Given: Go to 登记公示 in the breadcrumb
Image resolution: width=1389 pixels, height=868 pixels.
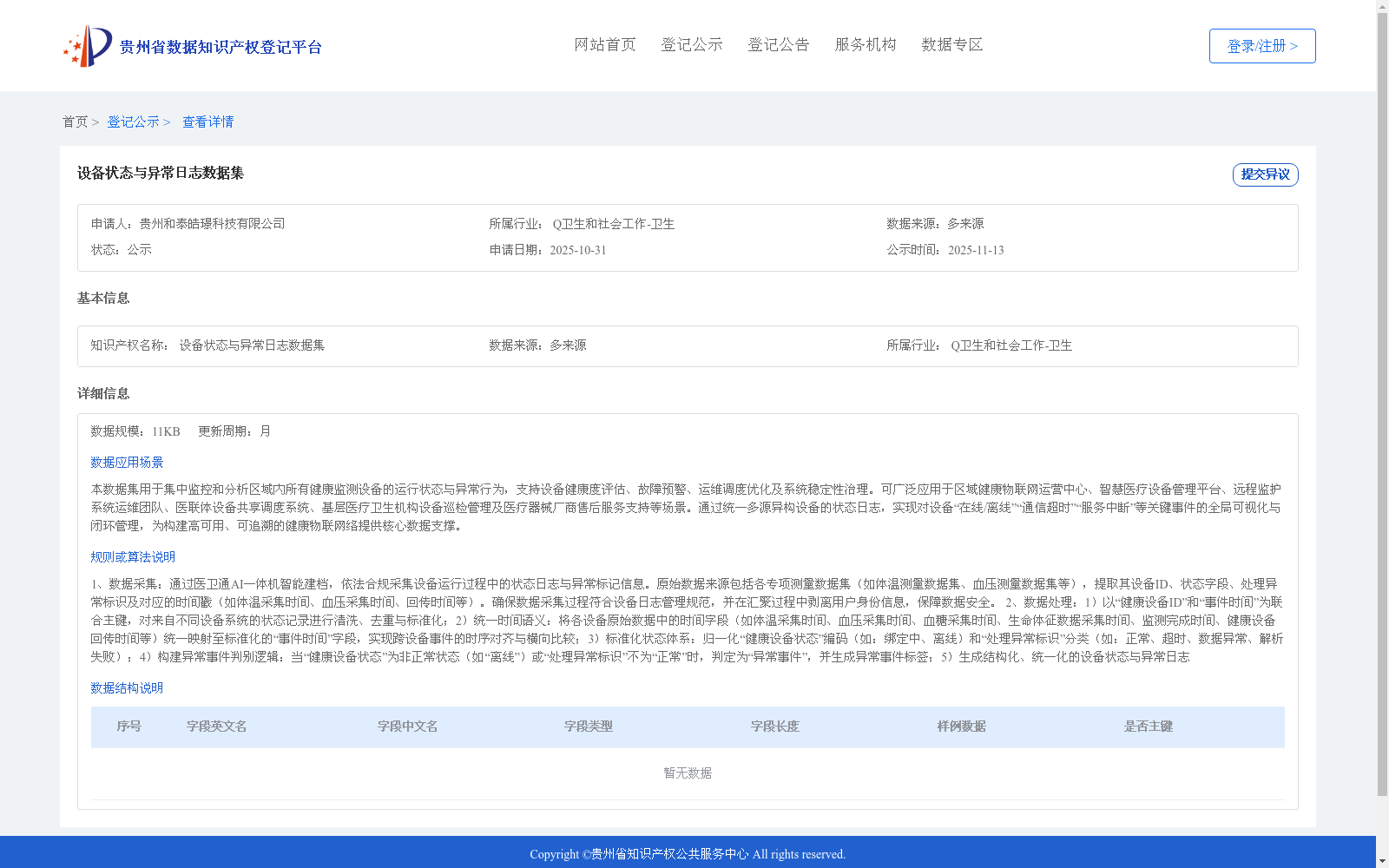Looking at the screenshot, I should coord(133,122).
